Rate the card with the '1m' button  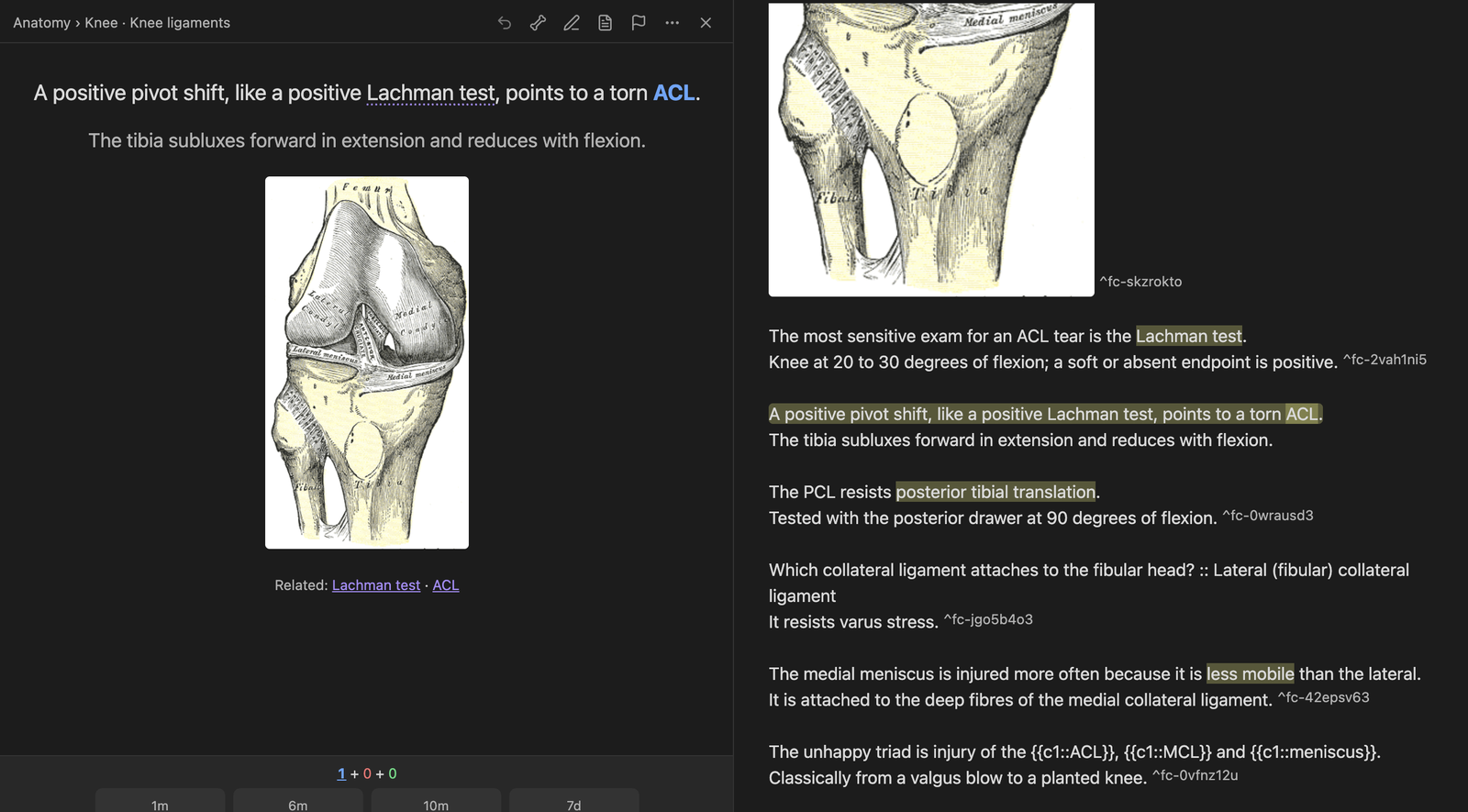[x=160, y=800]
